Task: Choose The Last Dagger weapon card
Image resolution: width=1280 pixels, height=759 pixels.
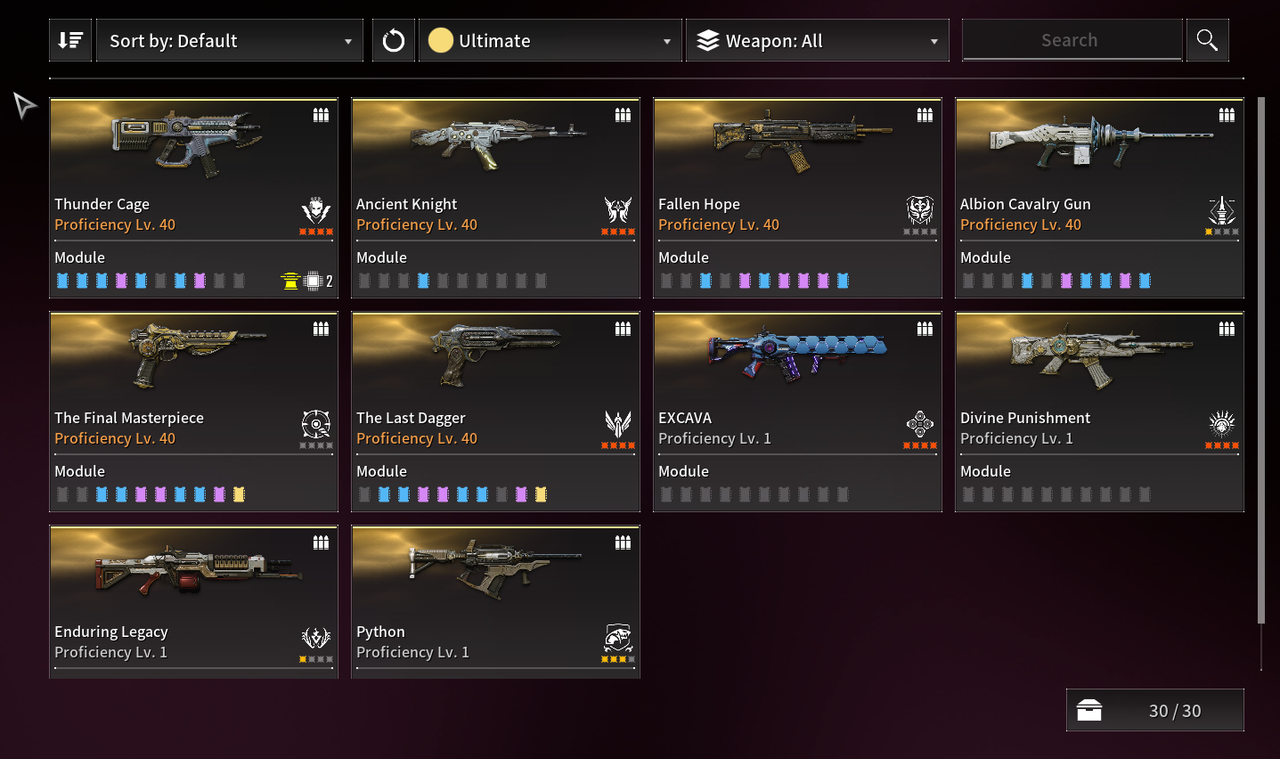Action: tap(495, 412)
